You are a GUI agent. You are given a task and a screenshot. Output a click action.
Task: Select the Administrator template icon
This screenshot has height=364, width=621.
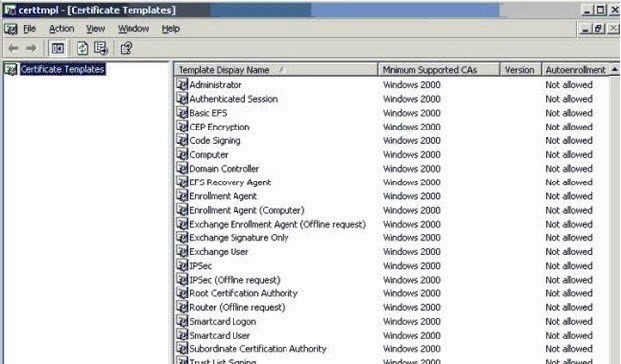pyautogui.click(x=182, y=84)
